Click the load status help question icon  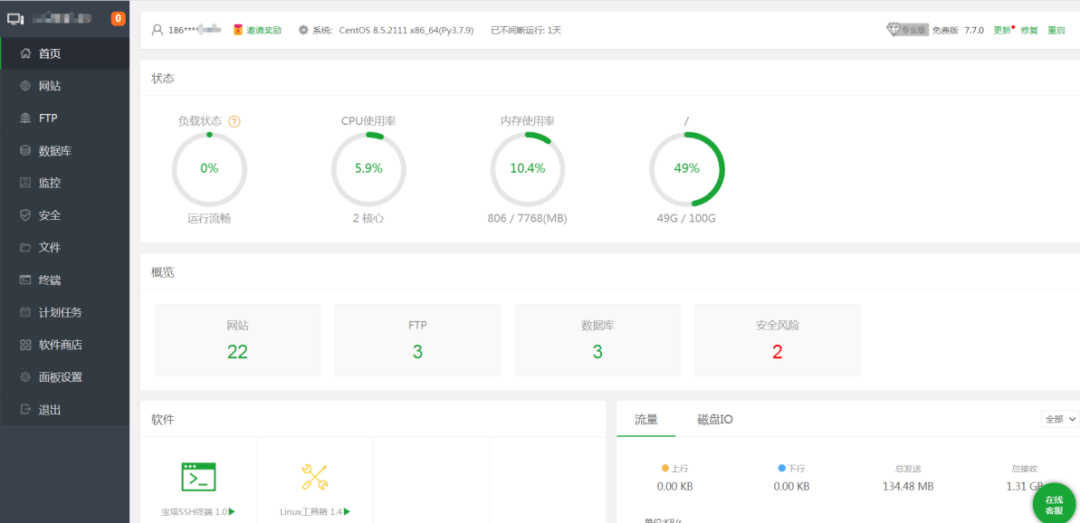pos(234,121)
